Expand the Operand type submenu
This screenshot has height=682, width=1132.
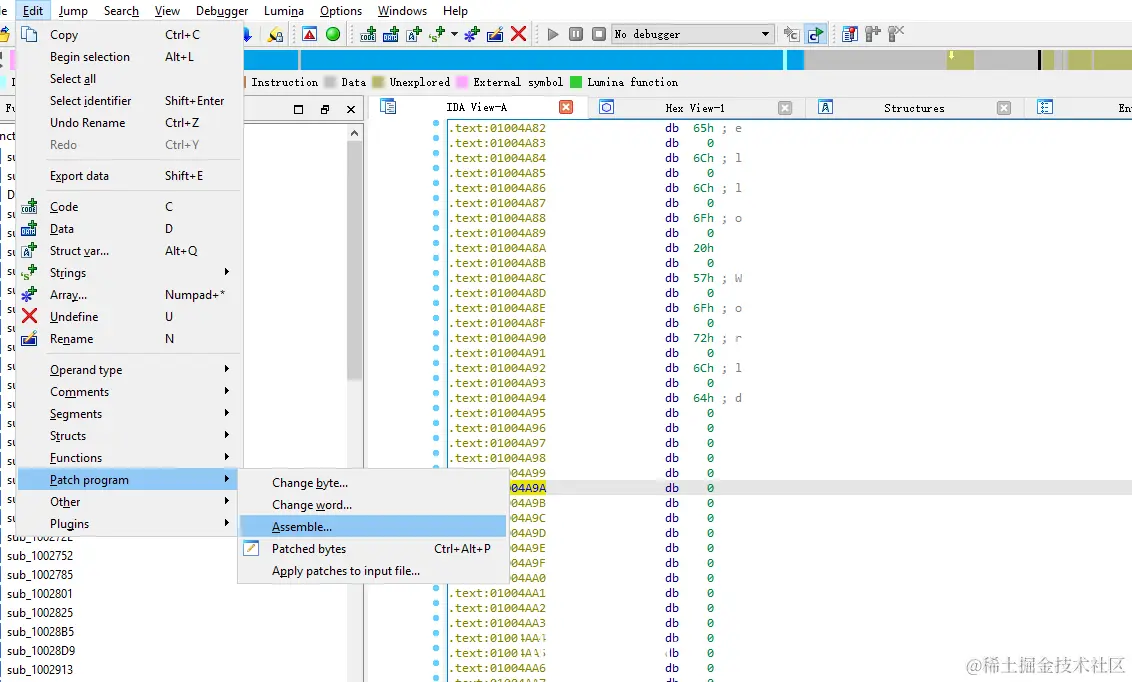(227, 369)
